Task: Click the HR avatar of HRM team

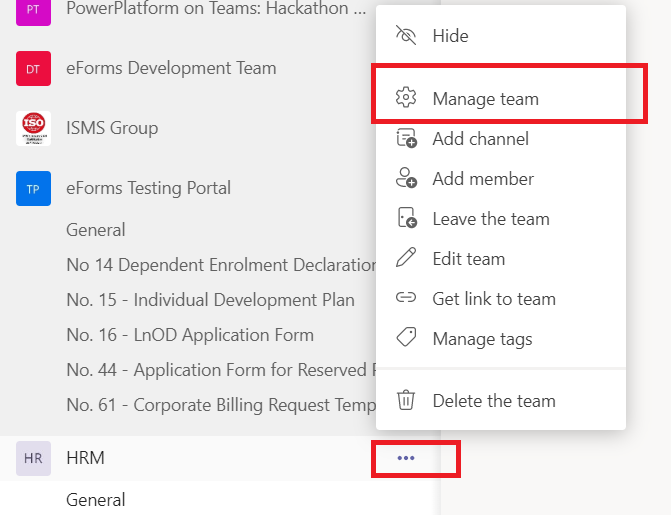Action: point(33,458)
